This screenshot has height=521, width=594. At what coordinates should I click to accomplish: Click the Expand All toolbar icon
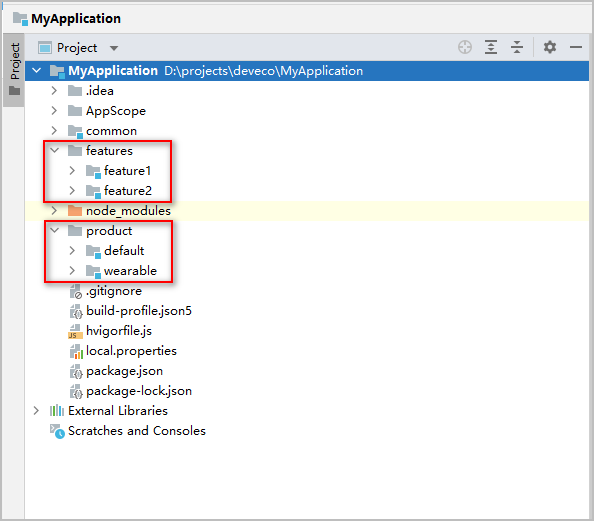pyautogui.click(x=491, y=47)
